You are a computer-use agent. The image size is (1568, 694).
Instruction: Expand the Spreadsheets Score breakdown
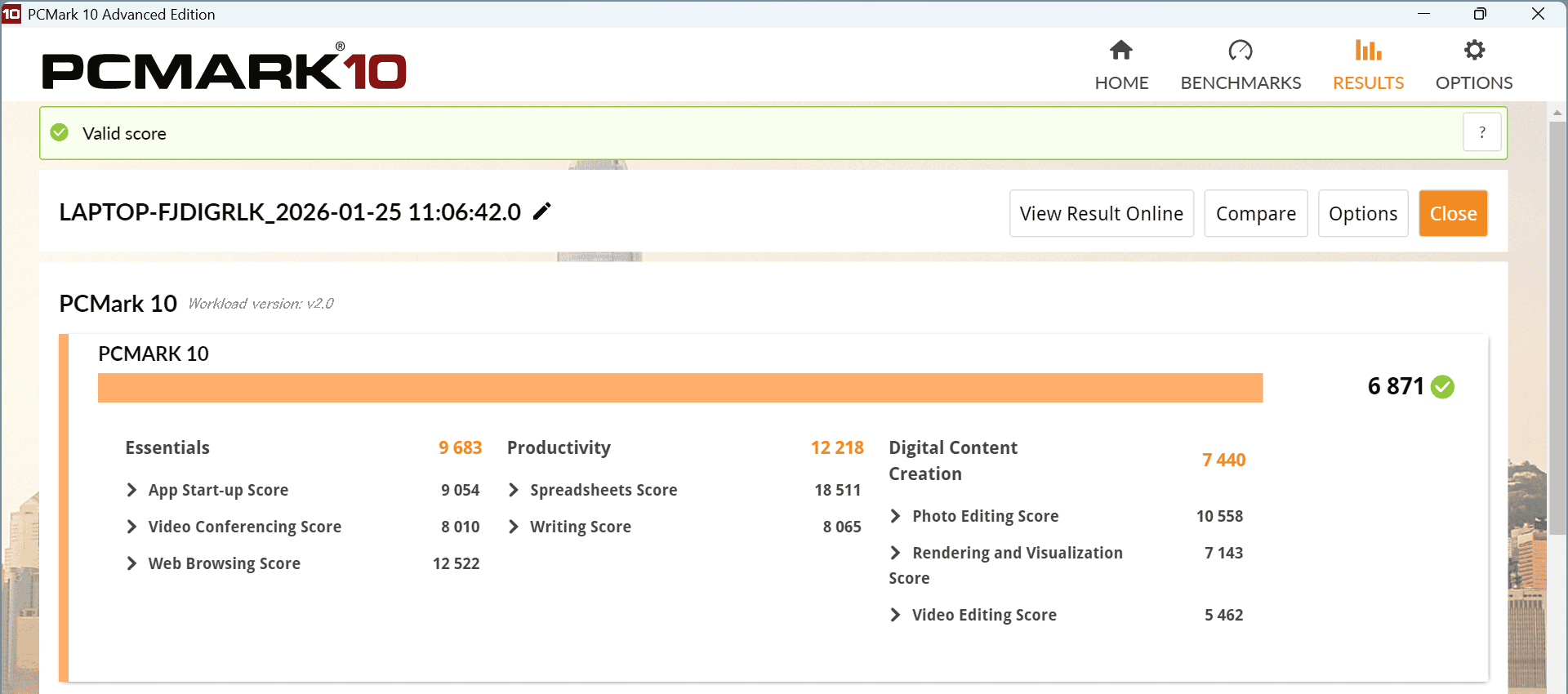(x=514, y=490)
